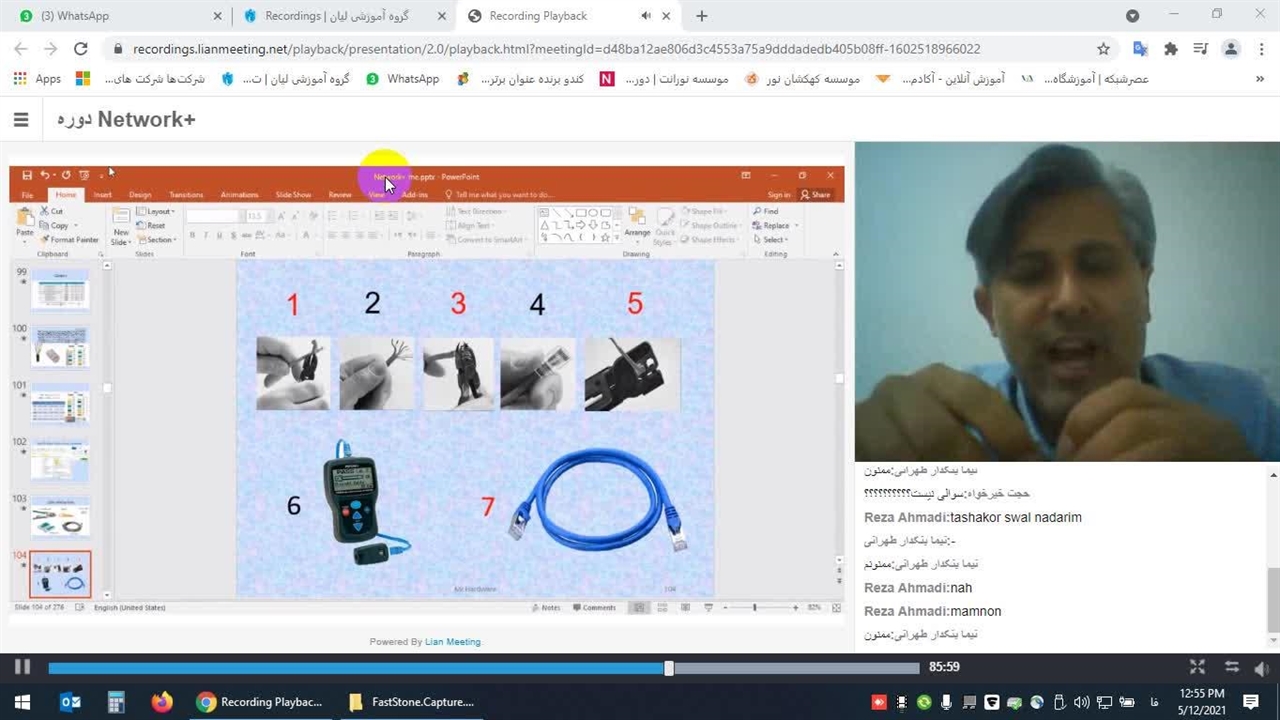Mute audio on the Recording Playback tab
The height and width of the screenshot is (720, 1280).
coord(646,16)
